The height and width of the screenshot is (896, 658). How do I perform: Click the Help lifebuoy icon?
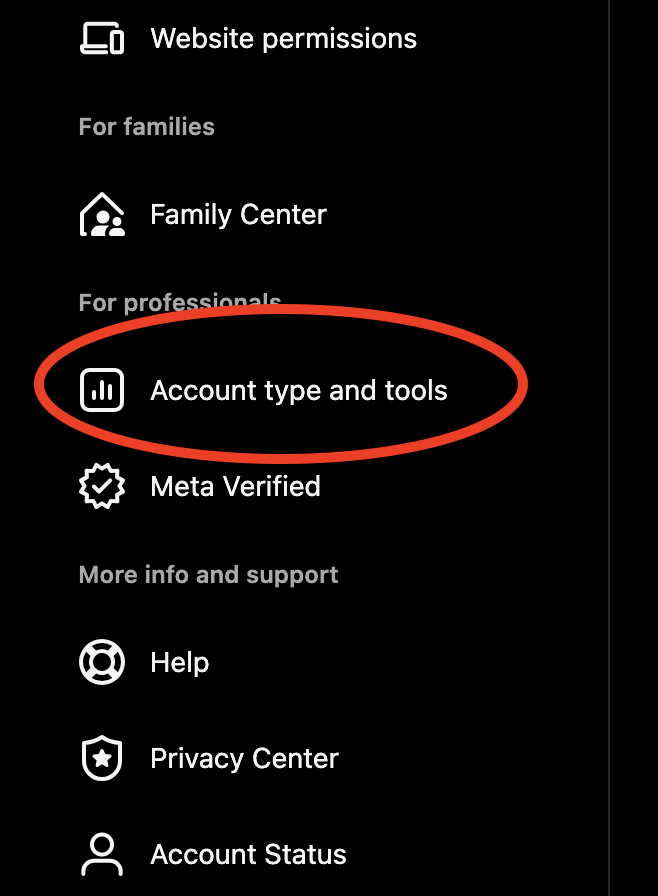click(101, 662)
